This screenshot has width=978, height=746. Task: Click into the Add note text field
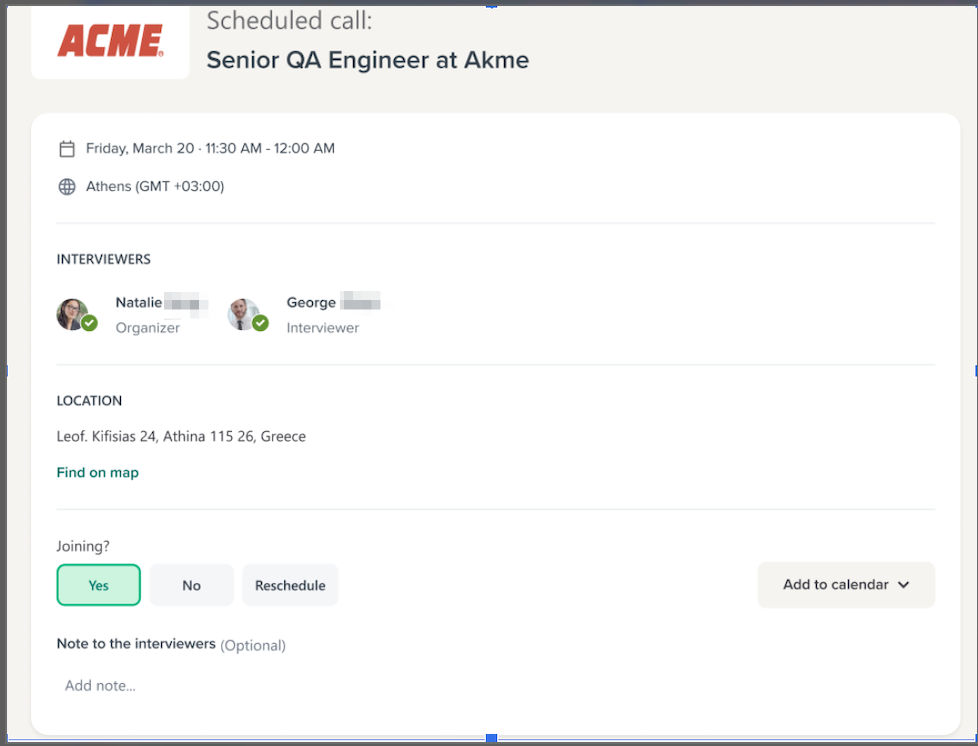click(300, 686)
